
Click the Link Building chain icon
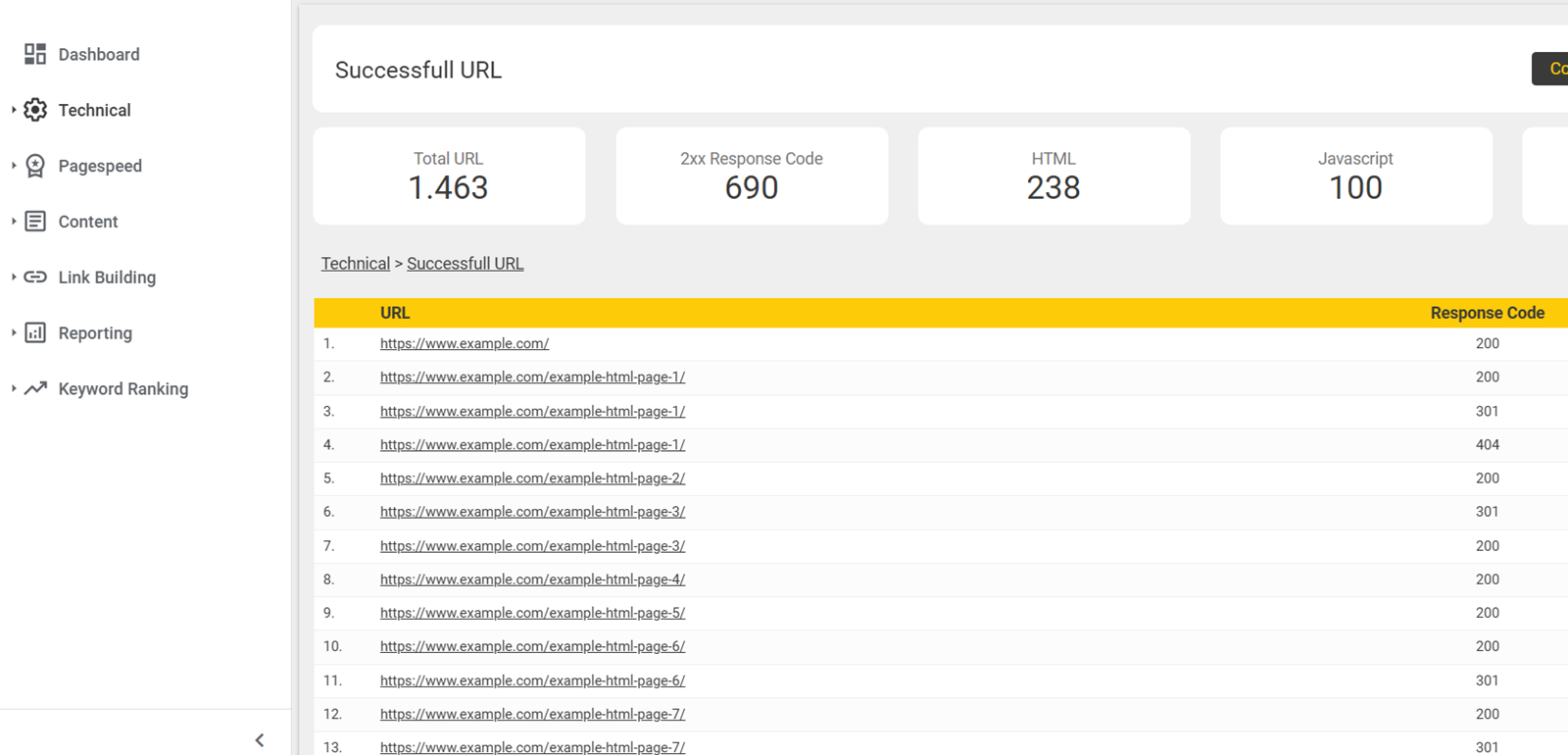[x=35, y=277]
